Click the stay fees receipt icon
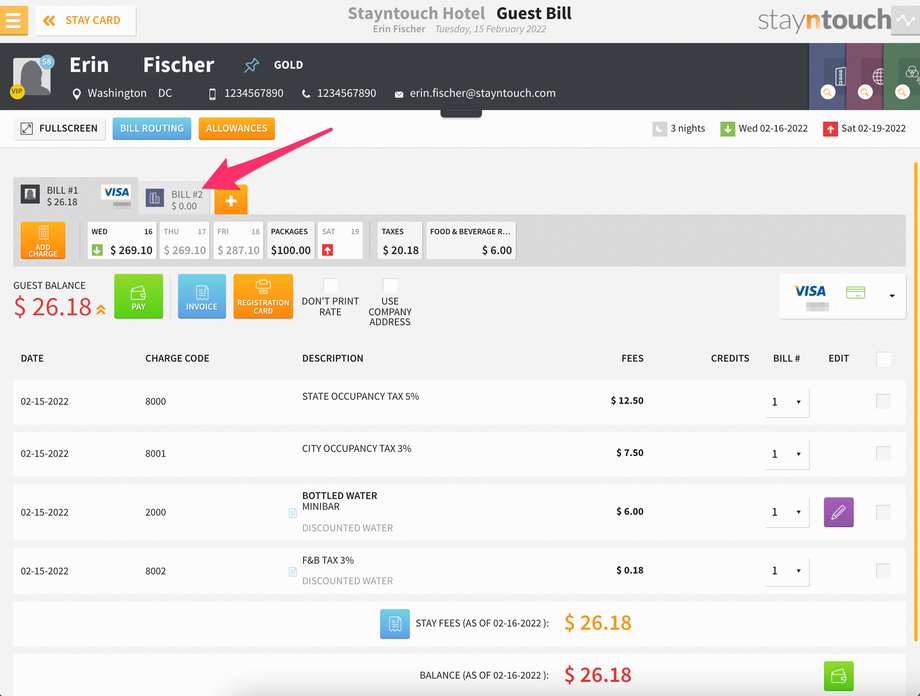Viewport: 920px width, 696px height. click(x=395, y=623)
